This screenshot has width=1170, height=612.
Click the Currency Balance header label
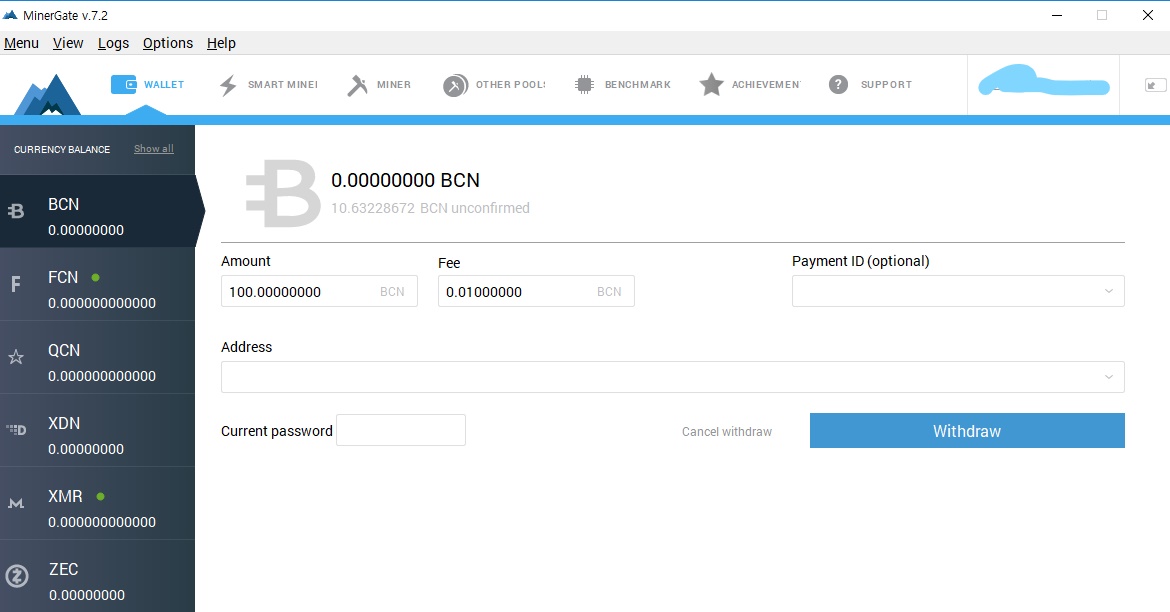tap(62, 149)
